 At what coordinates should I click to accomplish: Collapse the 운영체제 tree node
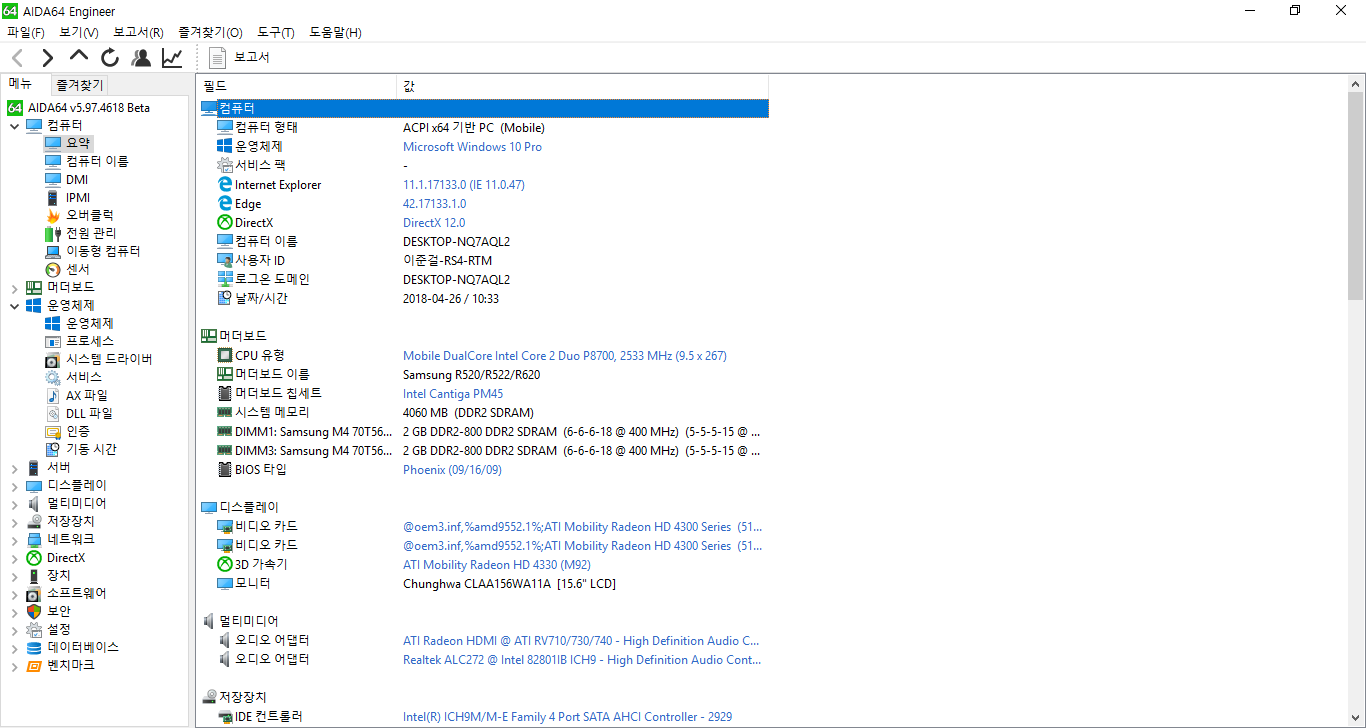[x=14, y=306]
